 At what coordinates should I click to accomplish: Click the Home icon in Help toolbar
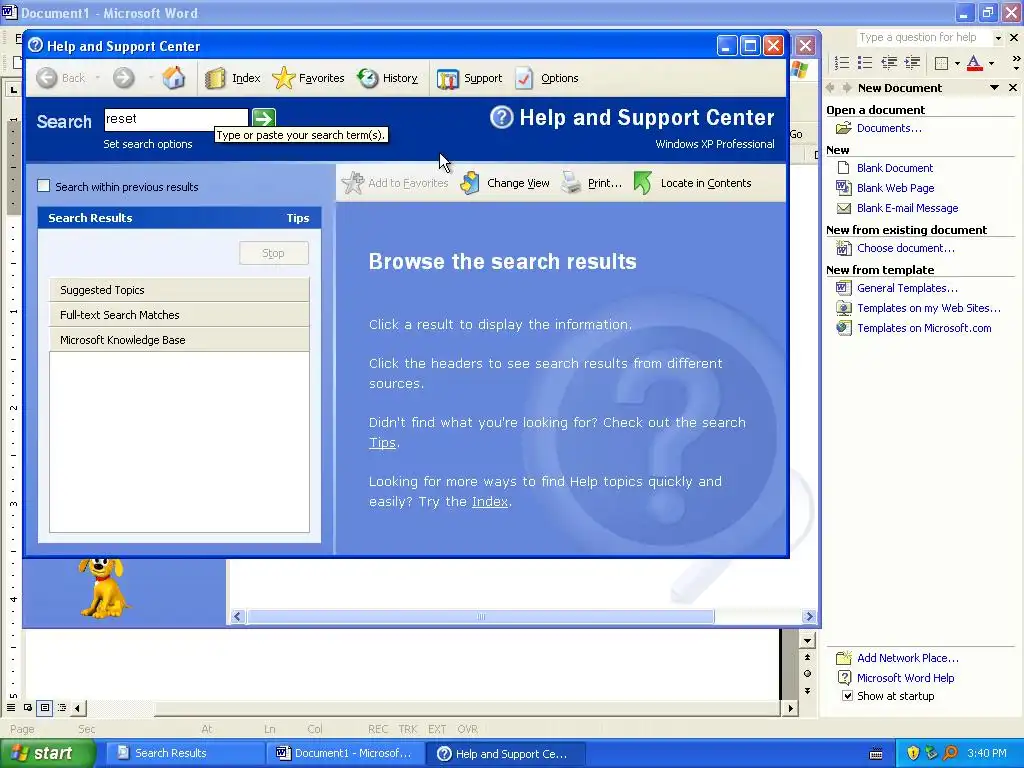click(x=174, y=78)
